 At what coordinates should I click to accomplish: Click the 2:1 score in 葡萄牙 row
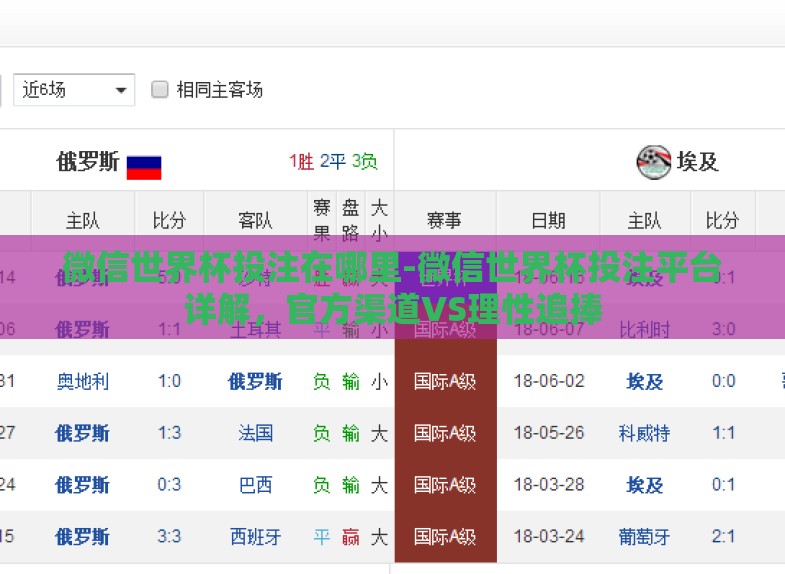[x=723, y=537]
